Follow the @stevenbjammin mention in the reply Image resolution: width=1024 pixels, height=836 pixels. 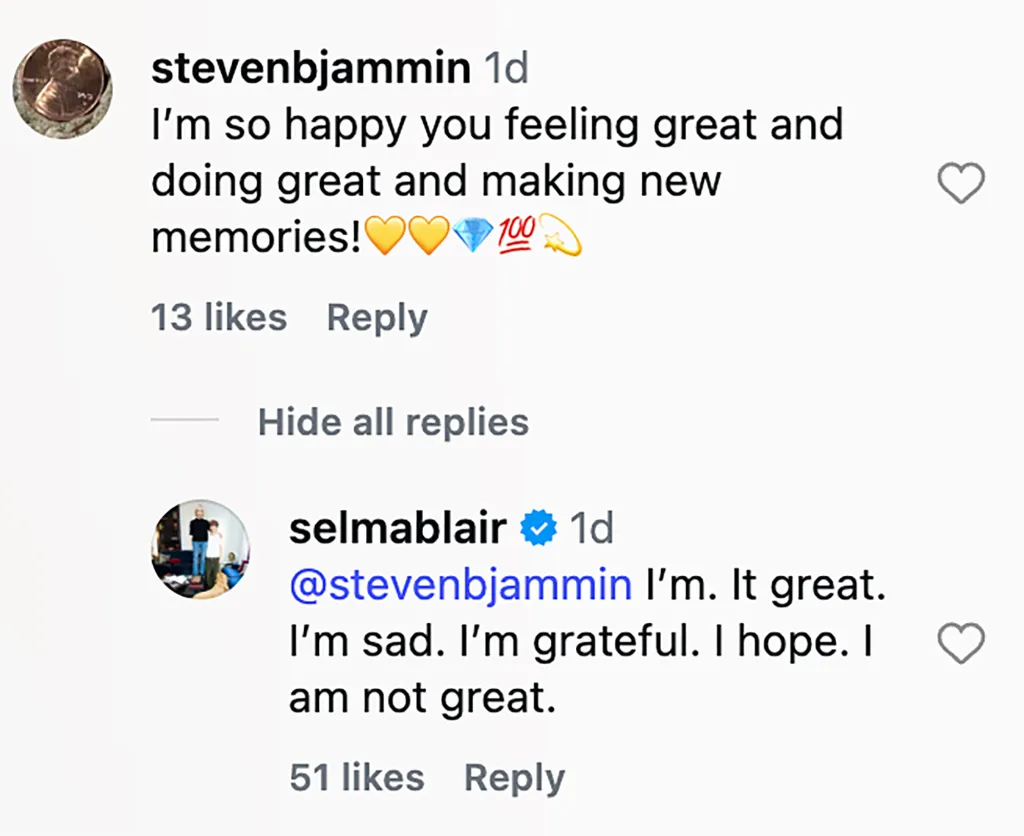point(460,585)
